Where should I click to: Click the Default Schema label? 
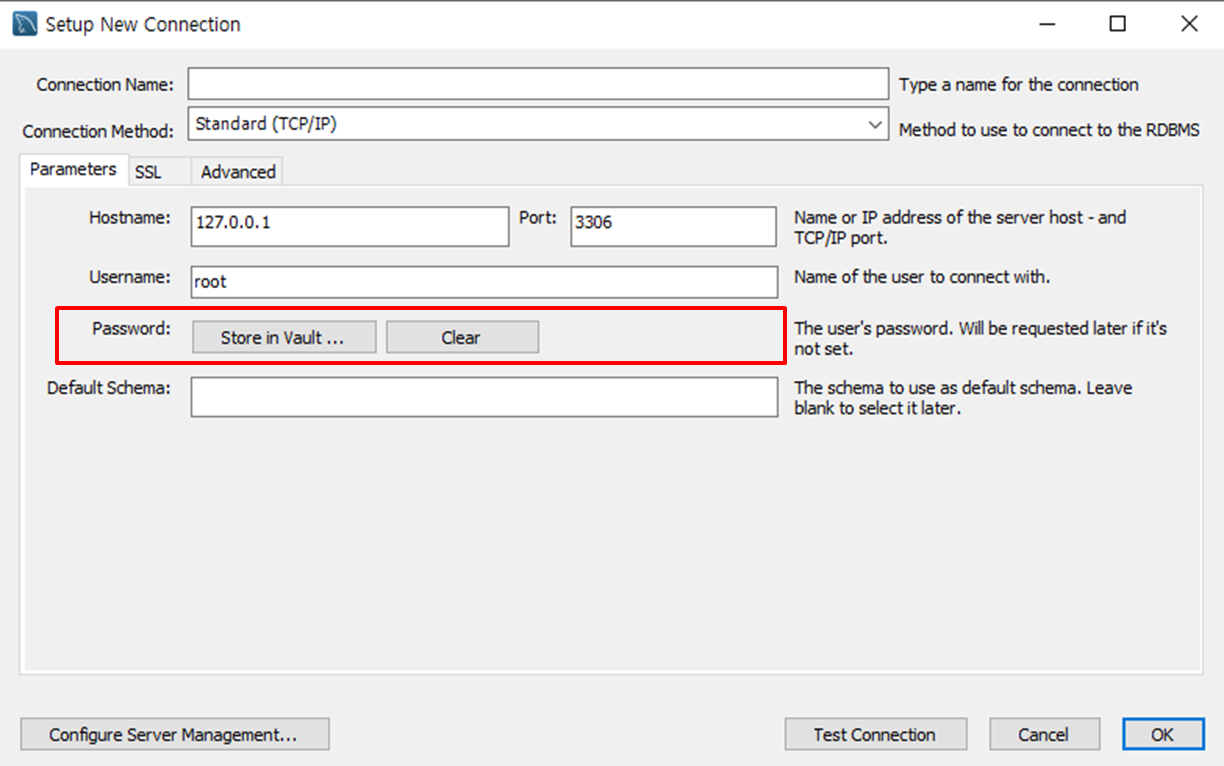pos(109,388)
